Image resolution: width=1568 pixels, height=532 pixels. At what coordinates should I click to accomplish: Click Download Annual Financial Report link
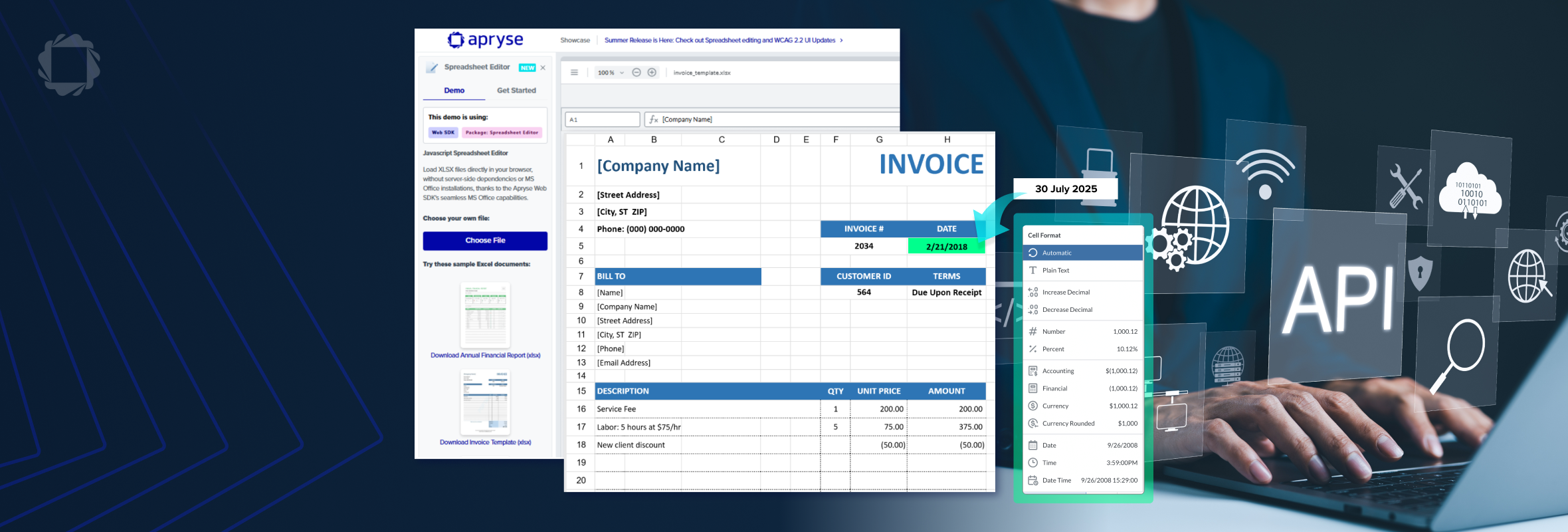click(486, 355)
